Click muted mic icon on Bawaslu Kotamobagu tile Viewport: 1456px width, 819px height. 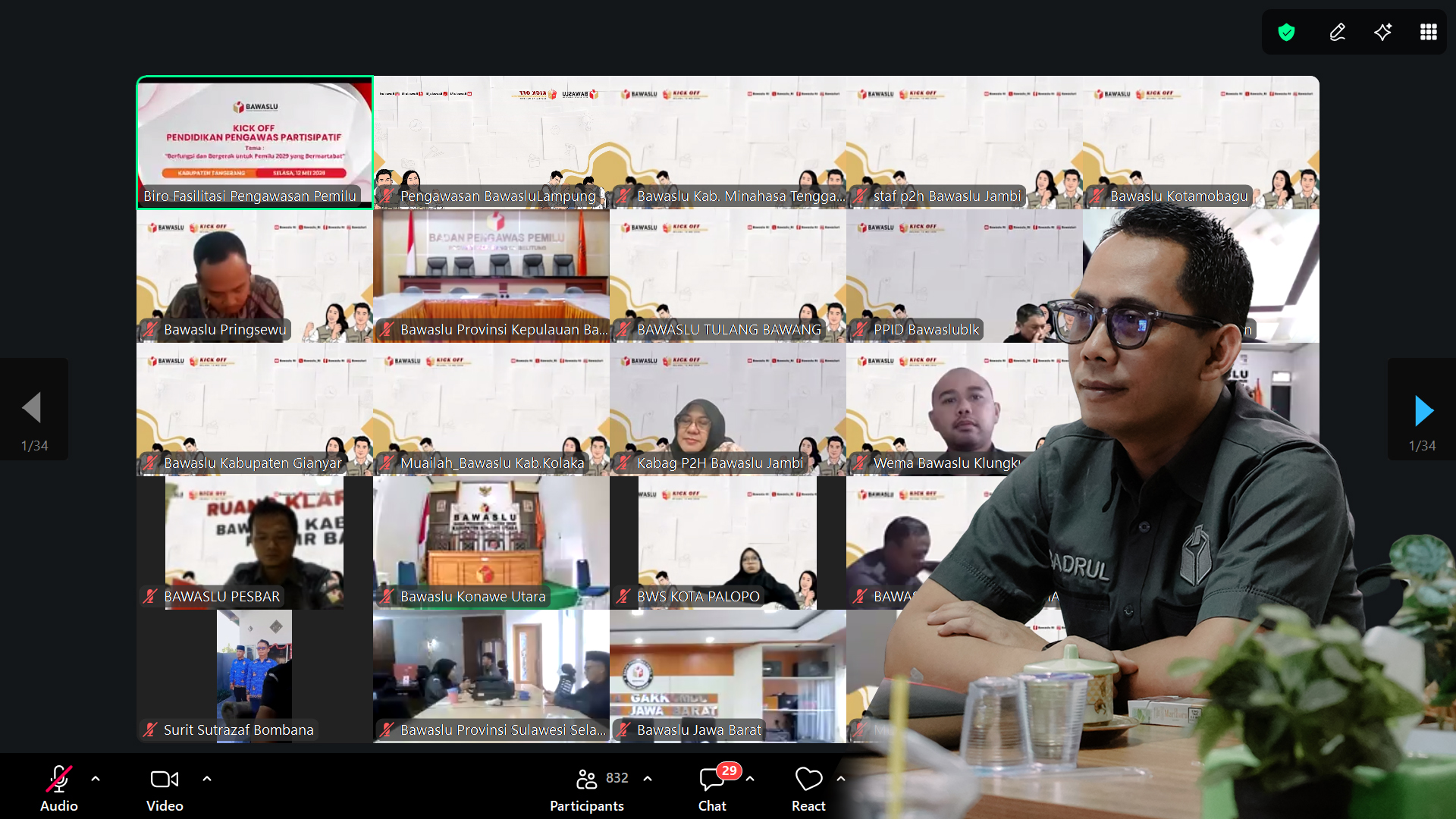[1097, 196]
